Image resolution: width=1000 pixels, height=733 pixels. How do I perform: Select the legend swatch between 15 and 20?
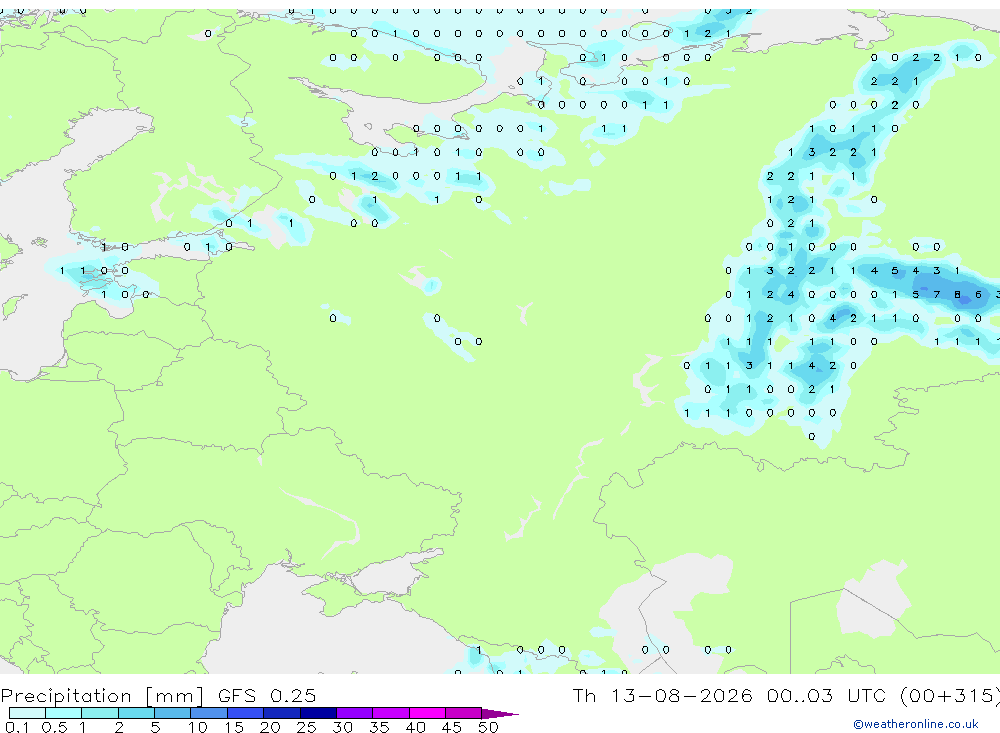coord(246,713)
